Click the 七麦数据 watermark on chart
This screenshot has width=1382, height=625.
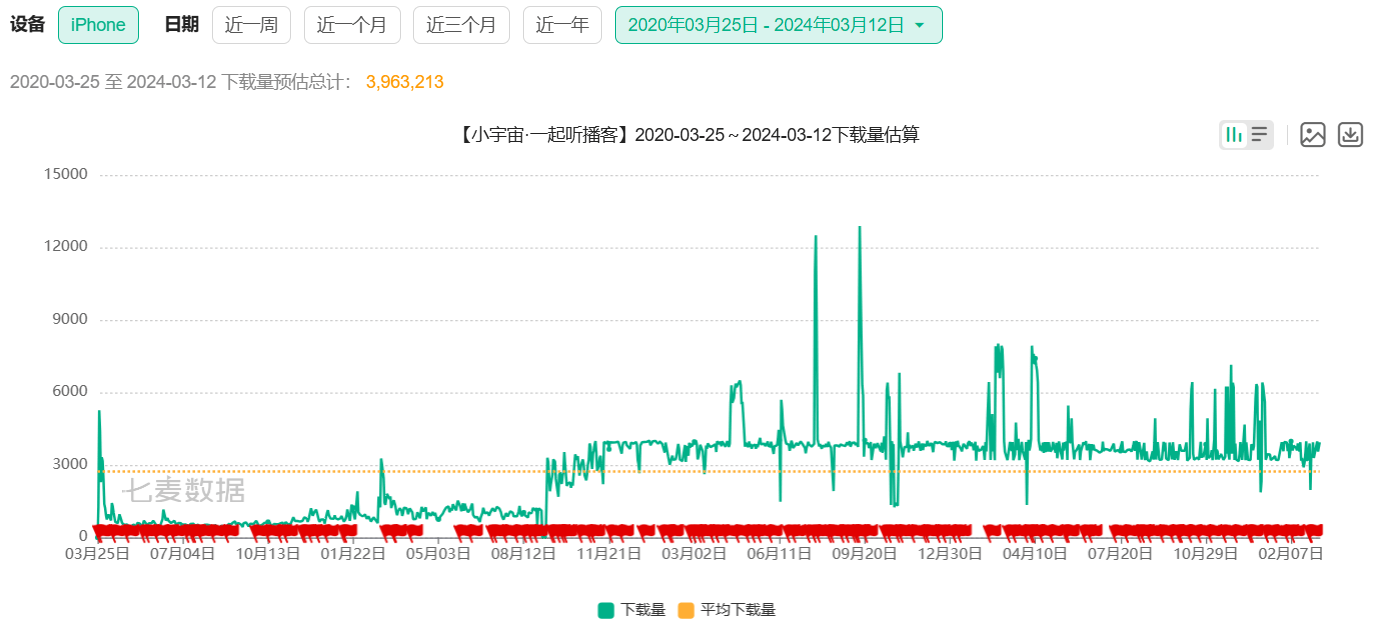coord(183,491)
